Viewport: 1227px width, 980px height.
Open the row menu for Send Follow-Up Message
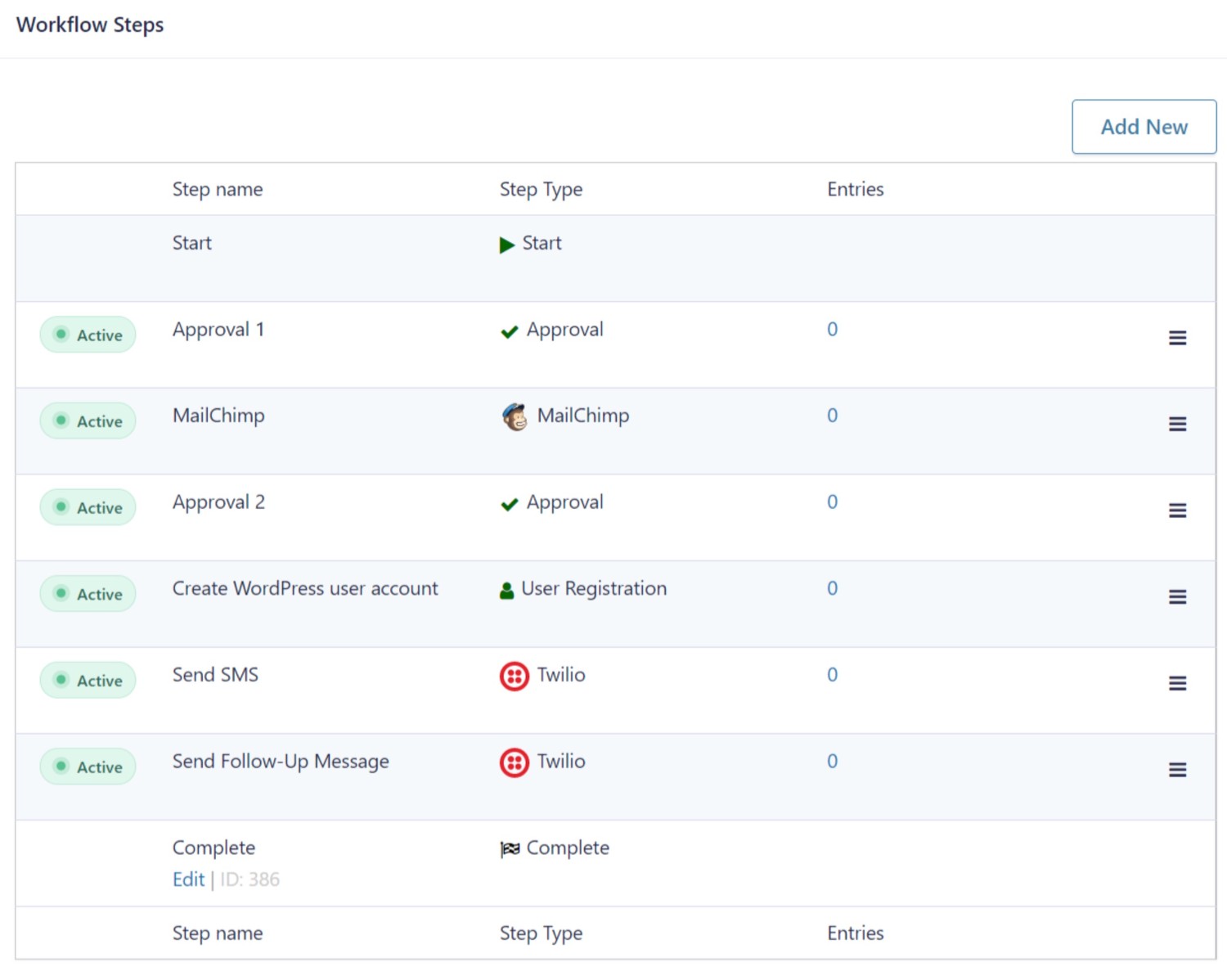[x=1176, y=769]
